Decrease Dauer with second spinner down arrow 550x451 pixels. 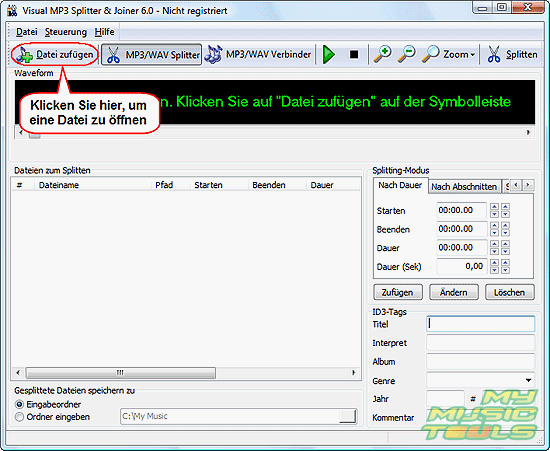pyautogui.click(x=505, y=251)
